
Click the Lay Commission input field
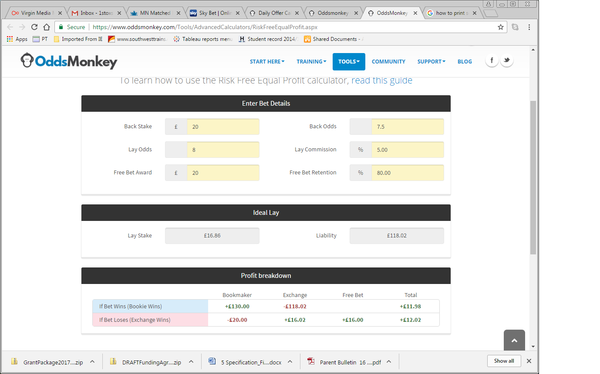click(407, 150)
